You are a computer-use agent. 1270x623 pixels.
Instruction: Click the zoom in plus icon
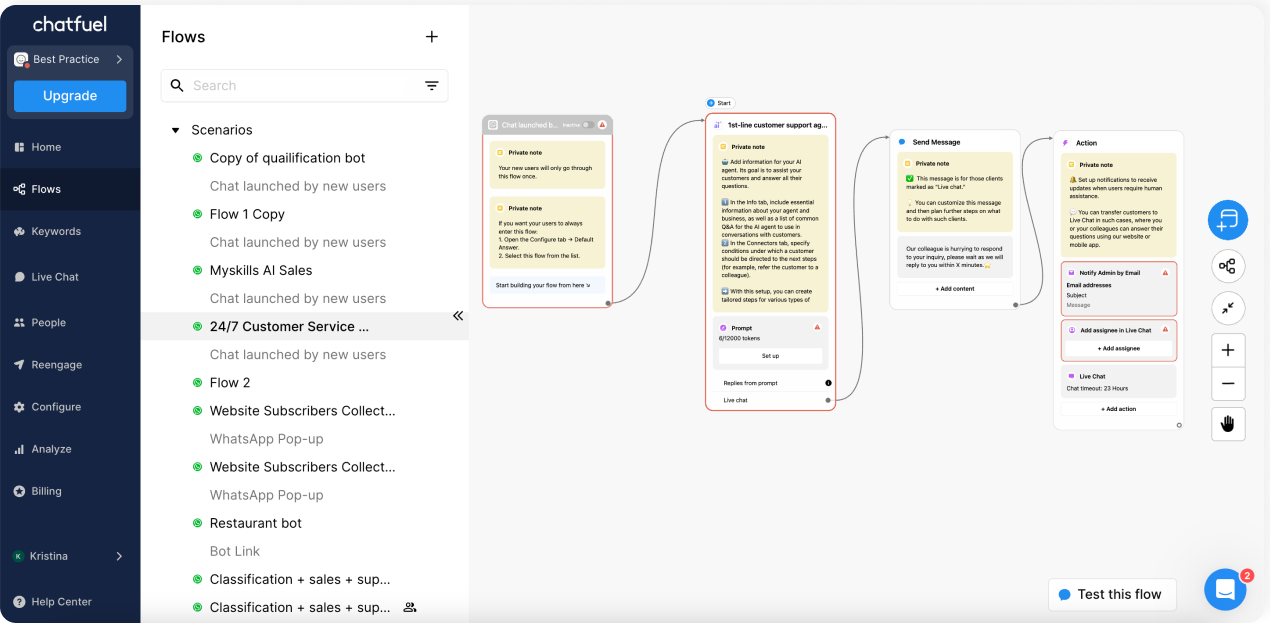point(1228,350)
